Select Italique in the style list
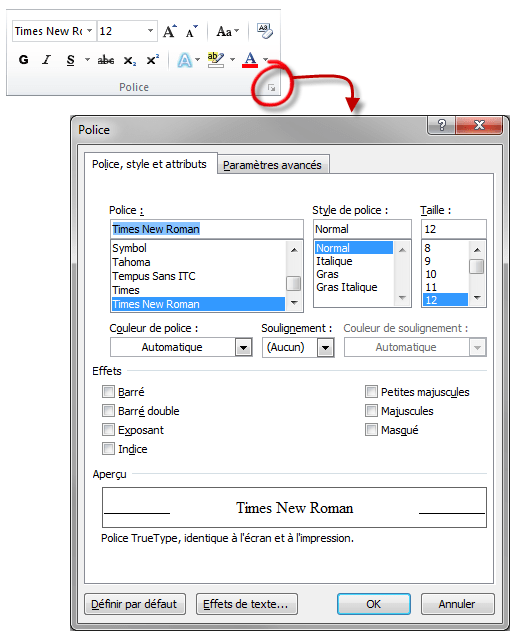The image size is (518, 636). [x=354, y=261]
